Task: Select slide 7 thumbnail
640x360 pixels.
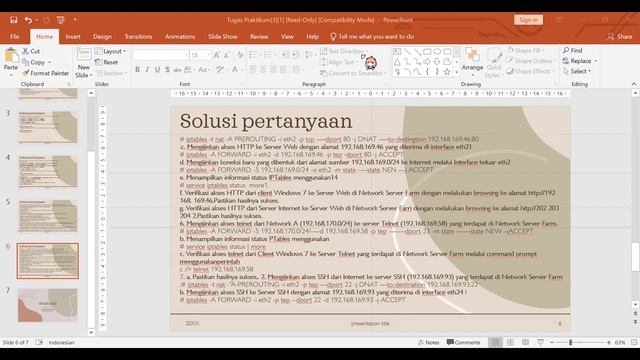Action: [48, 305]
